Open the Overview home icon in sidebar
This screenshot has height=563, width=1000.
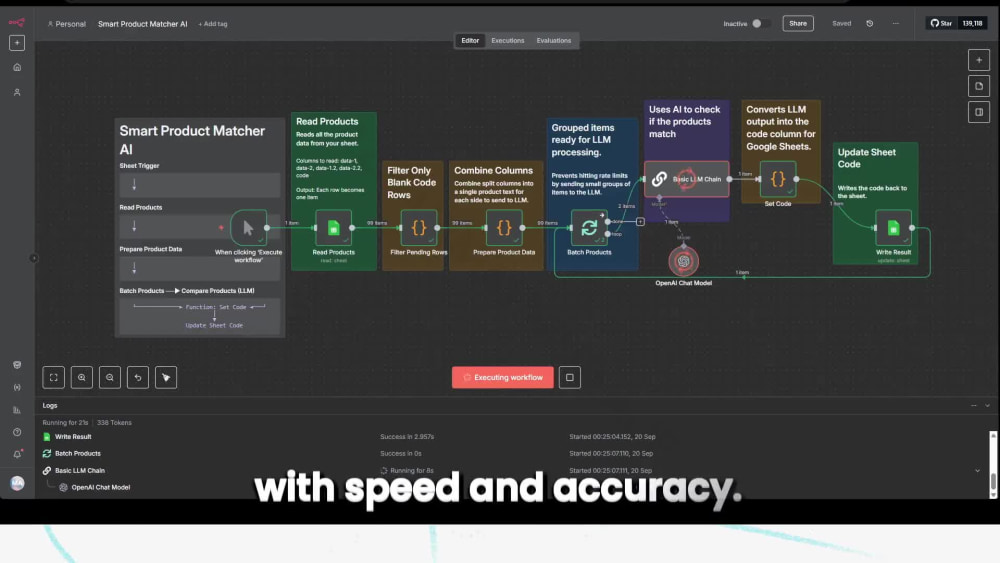(17, 67)
